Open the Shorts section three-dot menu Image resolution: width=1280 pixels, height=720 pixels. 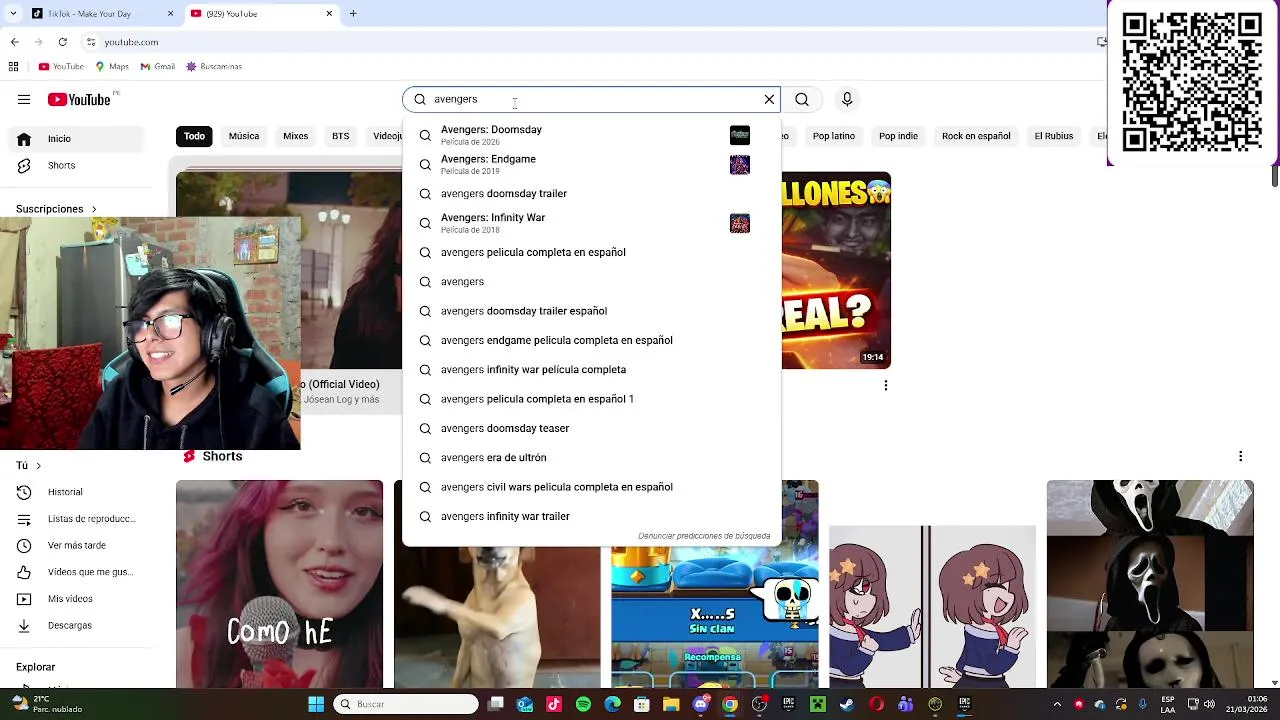click(x=1240, y=456)
